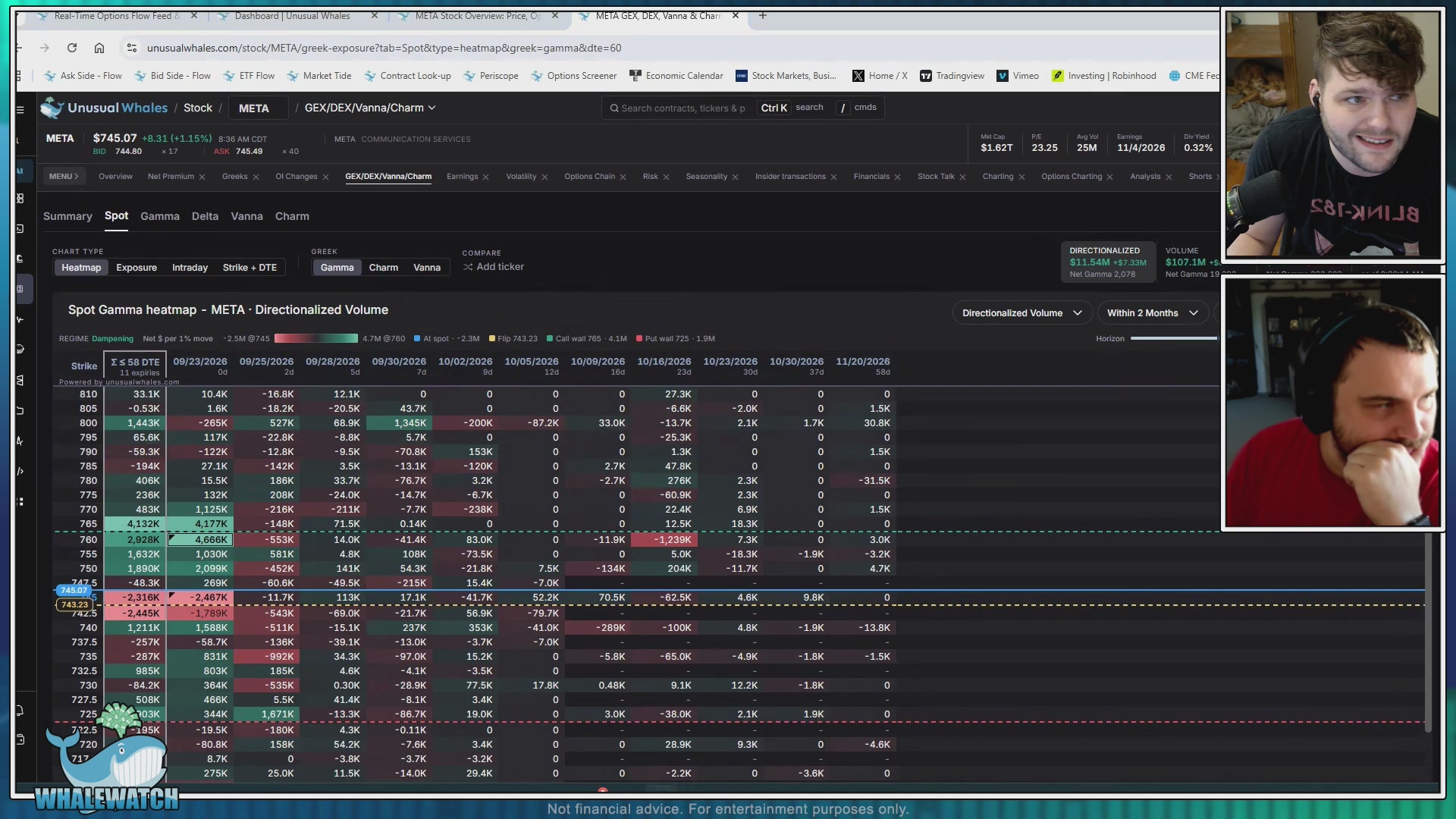Click the Σ ≤ 58 DTE column header

135,366
